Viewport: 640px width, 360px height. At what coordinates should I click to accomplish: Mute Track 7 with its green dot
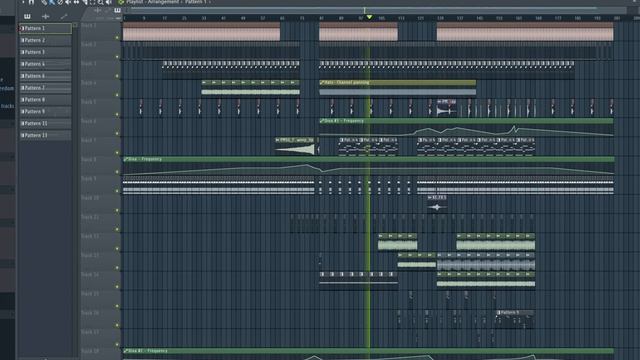(x=117, y=153)
